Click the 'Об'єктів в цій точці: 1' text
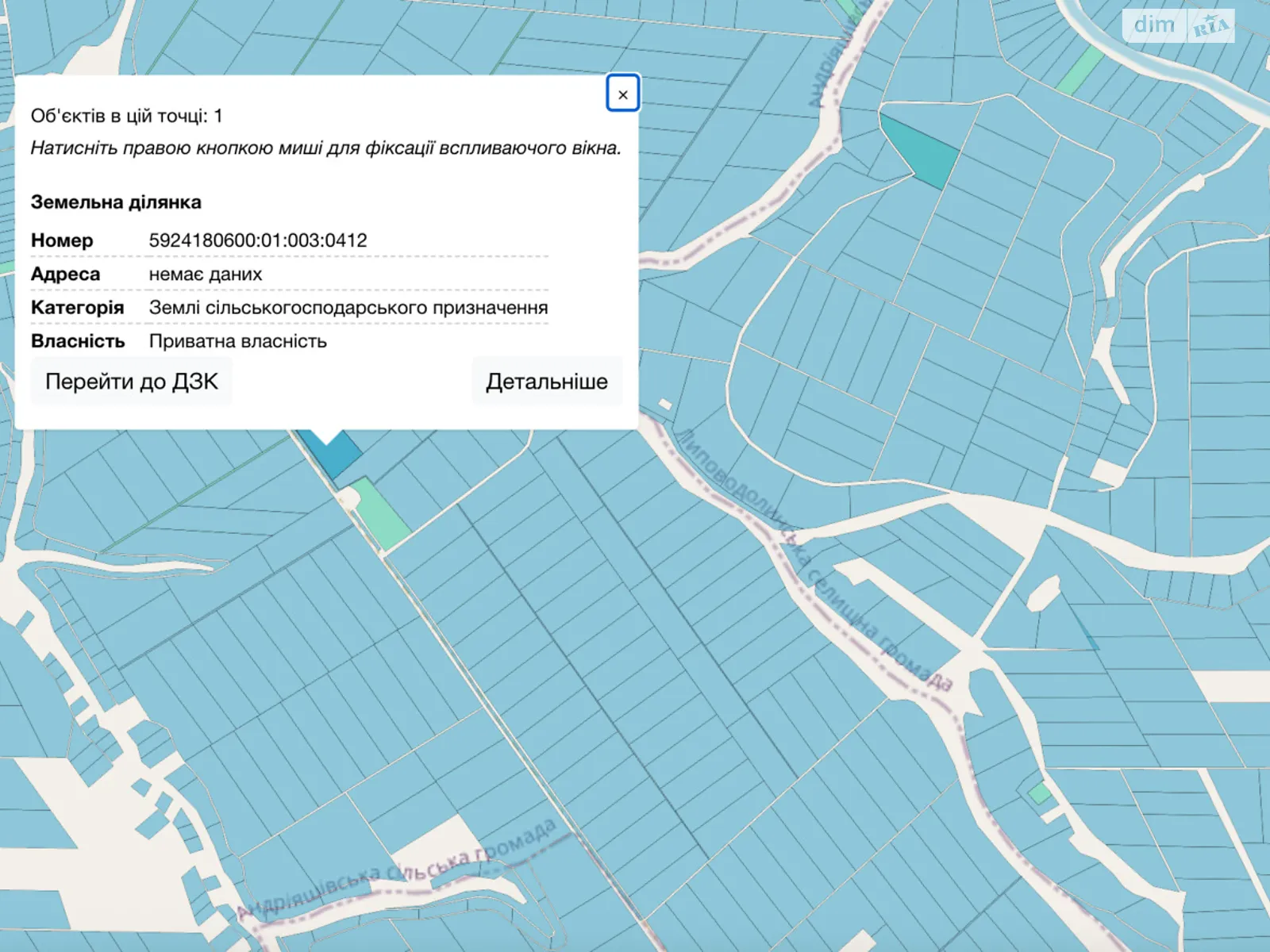The width and height of the screenshot is (1270, 952). [x=126, y=116]
